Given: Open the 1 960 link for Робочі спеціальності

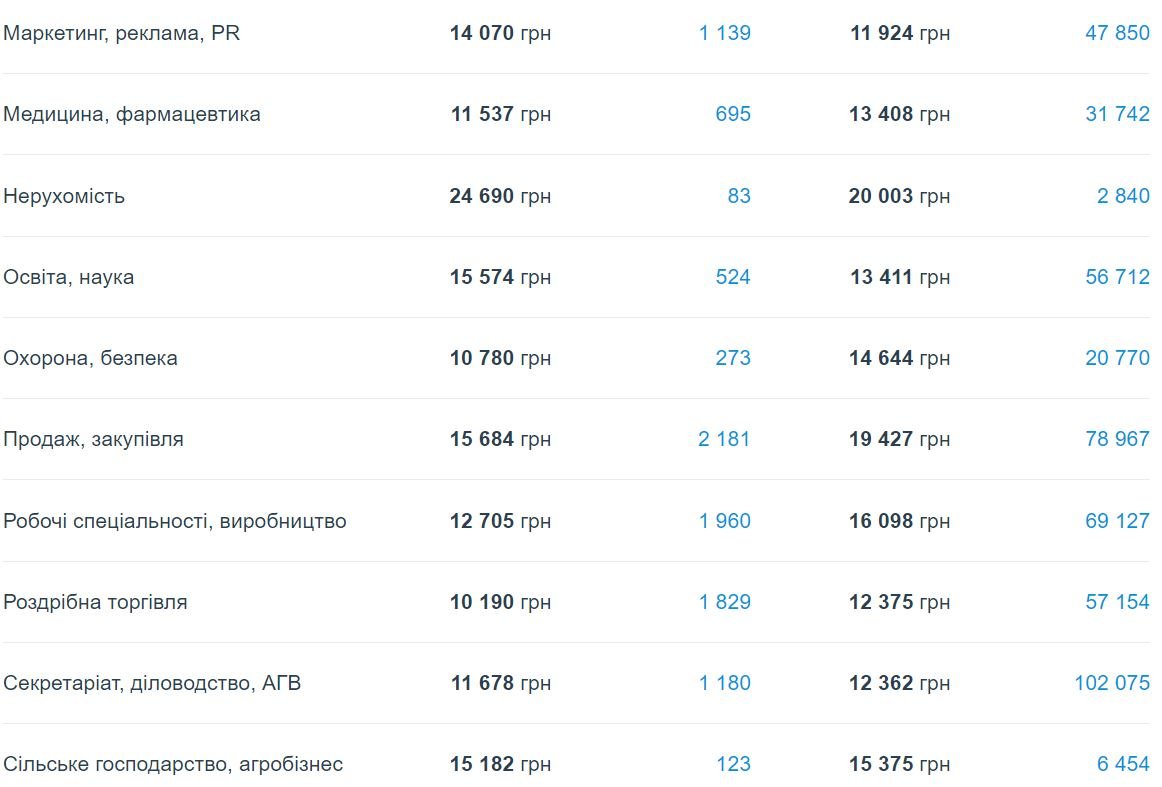Looking at the screenshot, I should coord(724,521).
